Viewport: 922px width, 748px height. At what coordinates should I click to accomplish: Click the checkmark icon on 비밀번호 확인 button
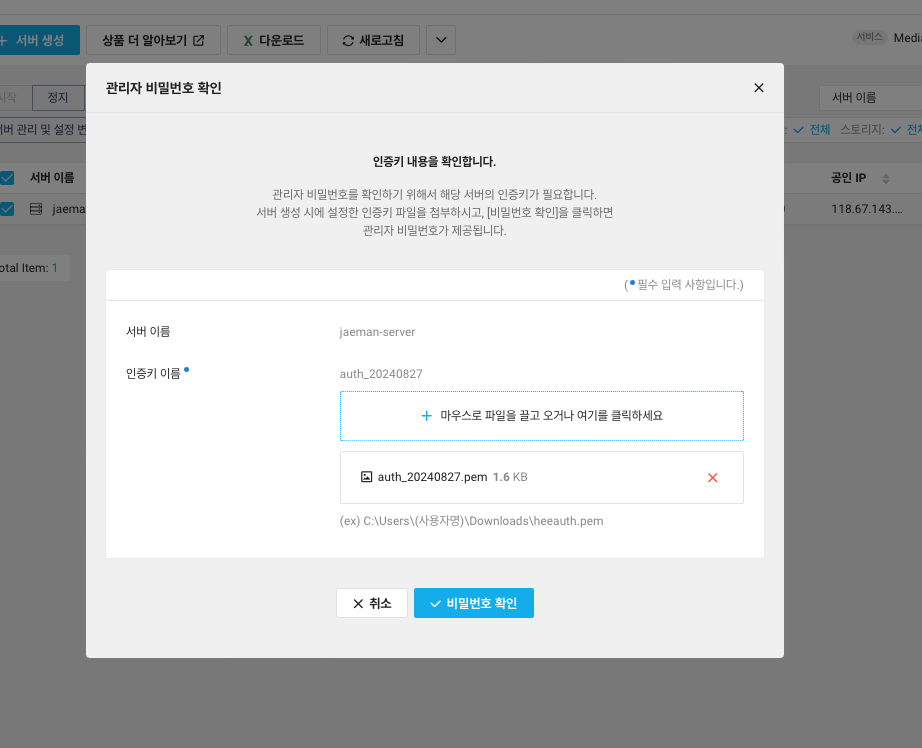click(x=434, y=603)
